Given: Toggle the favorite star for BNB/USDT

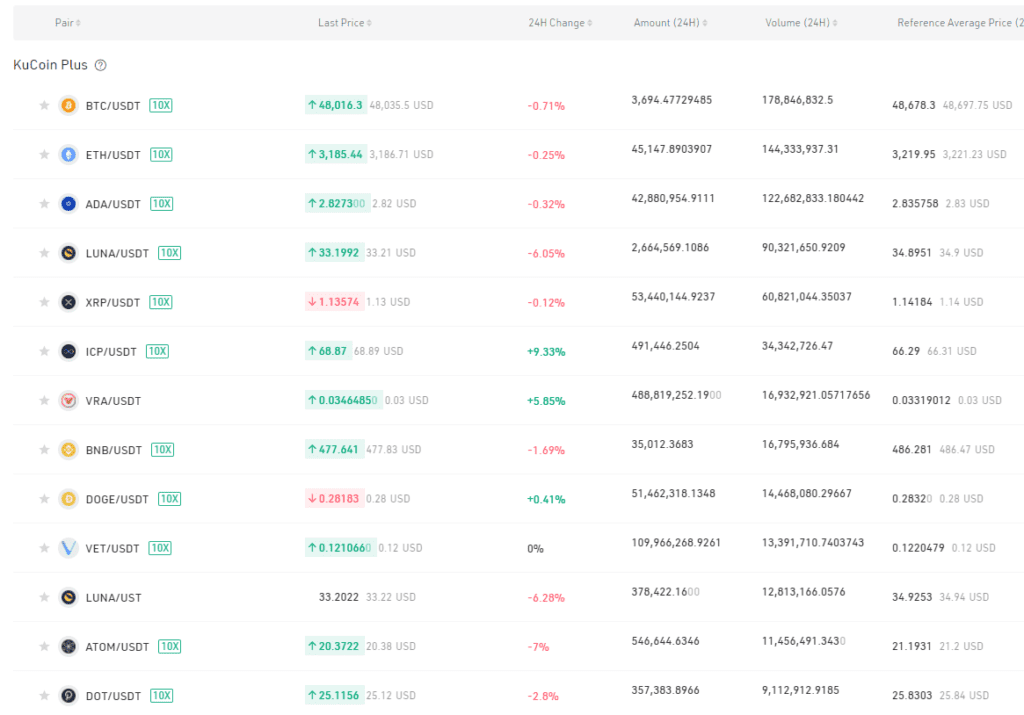Looking at the screenshot, I should coord(44,450).
